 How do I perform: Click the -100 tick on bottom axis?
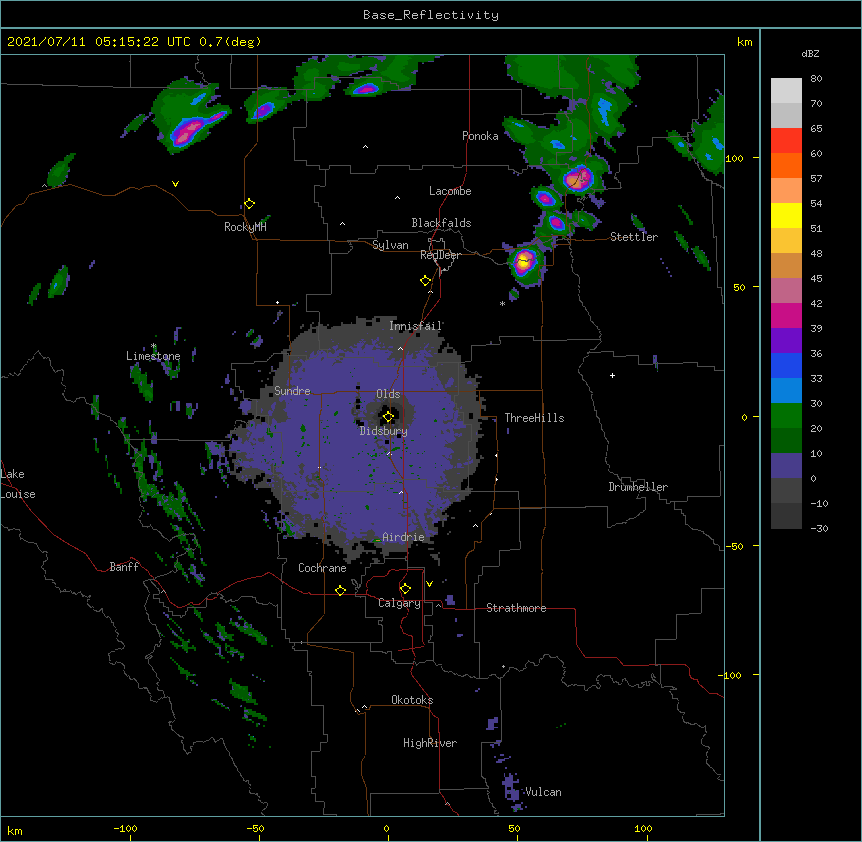coord(125,828)
